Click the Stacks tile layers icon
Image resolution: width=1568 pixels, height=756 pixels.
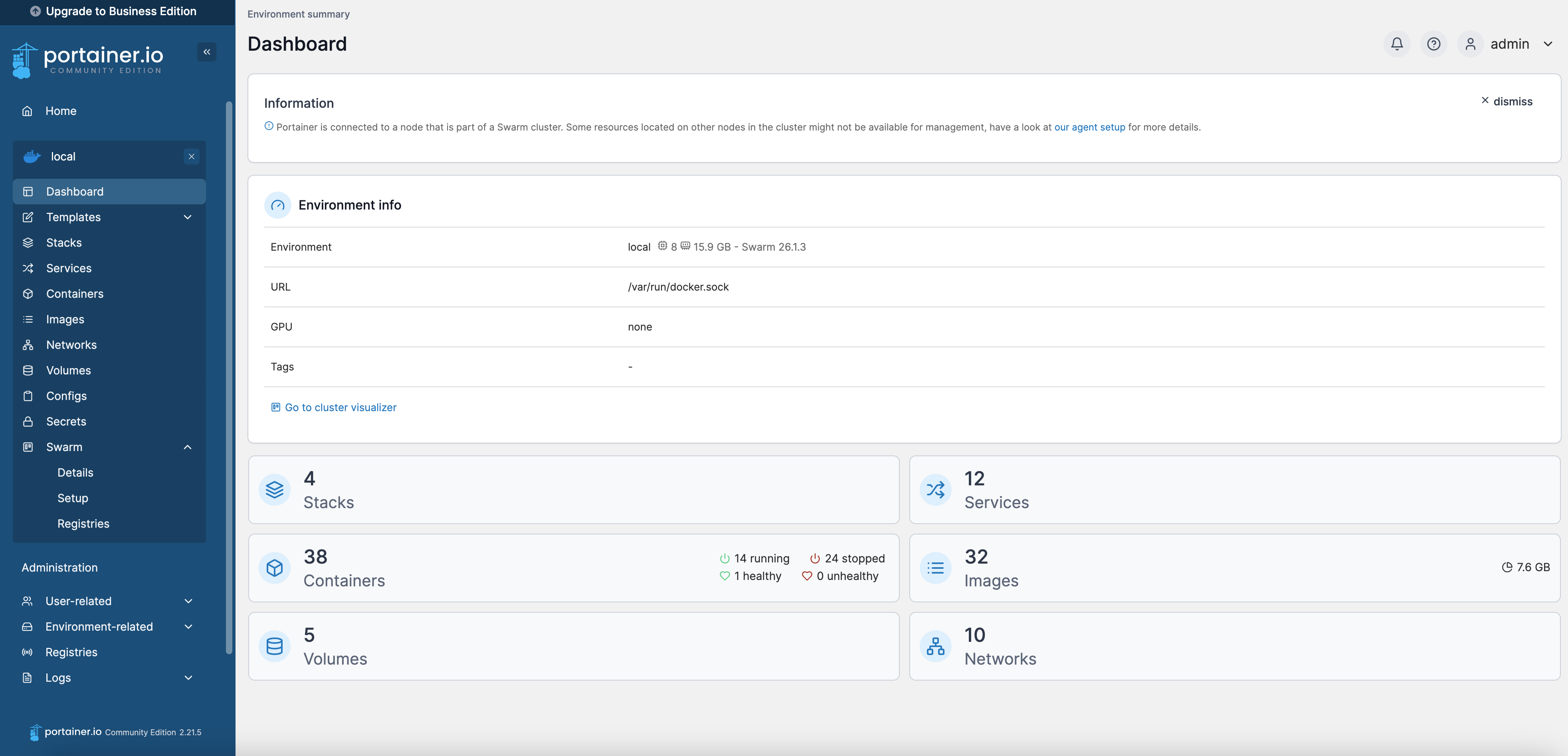pos(275,490)
